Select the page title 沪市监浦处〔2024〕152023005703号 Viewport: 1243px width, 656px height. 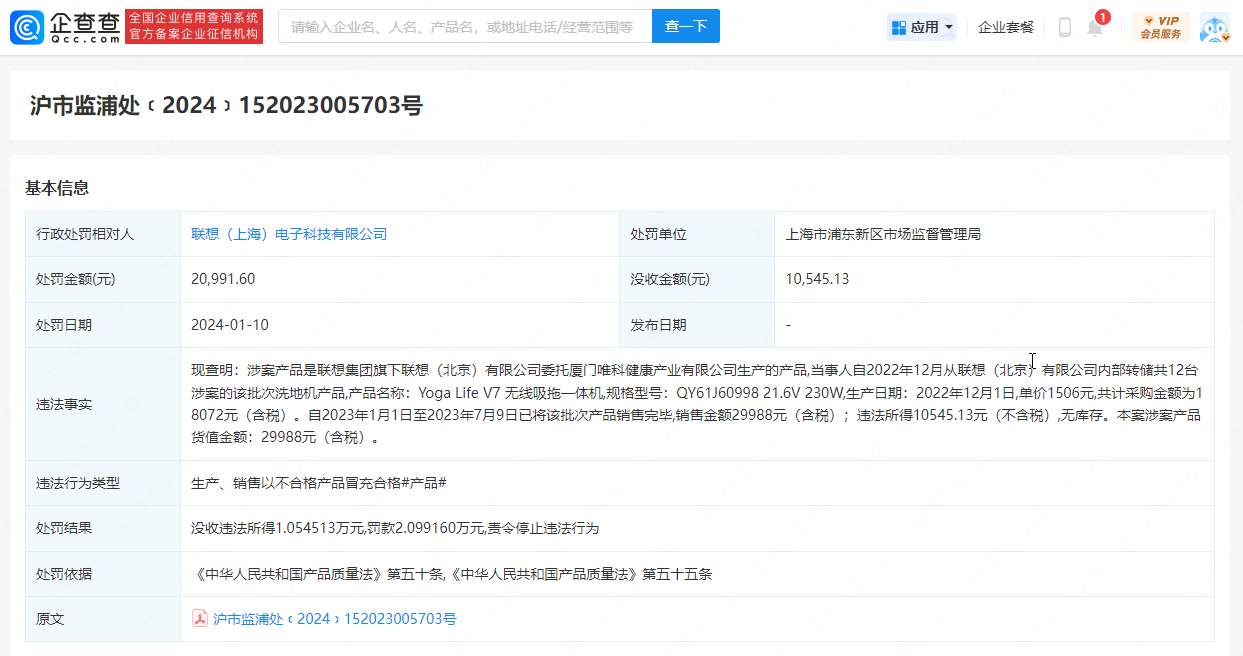[226, 105]
